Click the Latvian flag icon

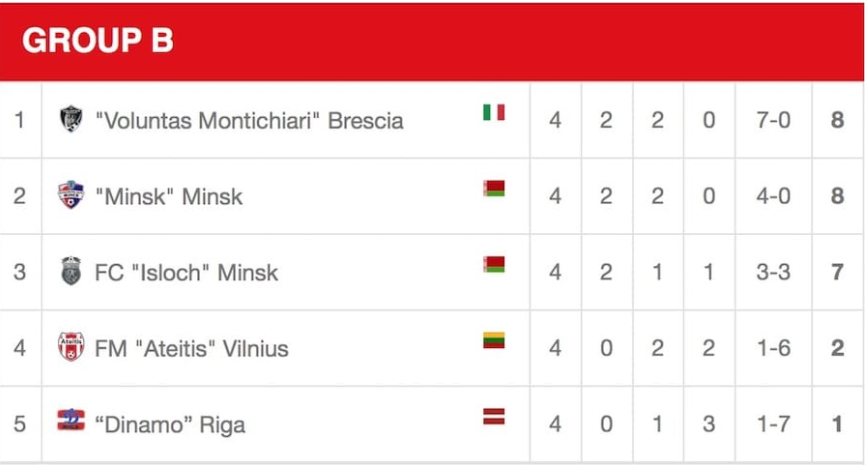pyautogui.click(x=494, y=416)
